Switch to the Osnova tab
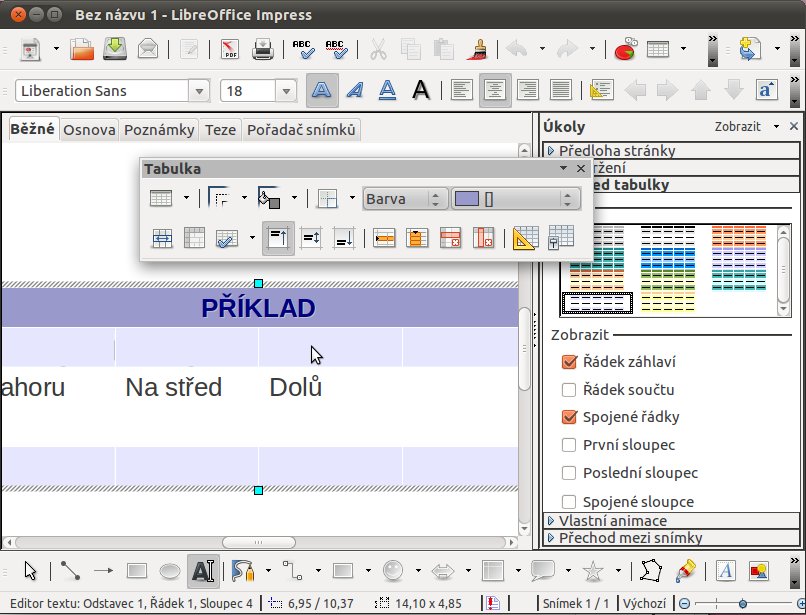This screenshot has width=806, height=615. [89, 130]
